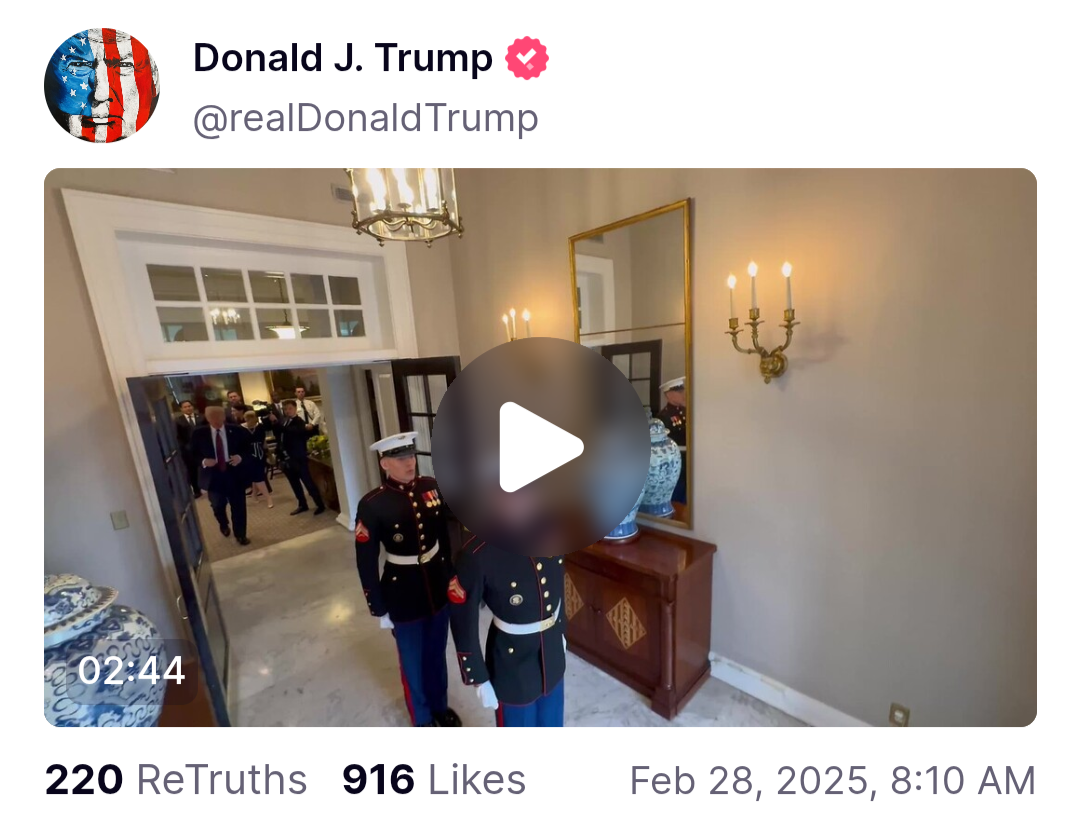Screen dimensions: 1080x823
Task: Click the number 220 in the stats row
Action: tap(84, 780)
